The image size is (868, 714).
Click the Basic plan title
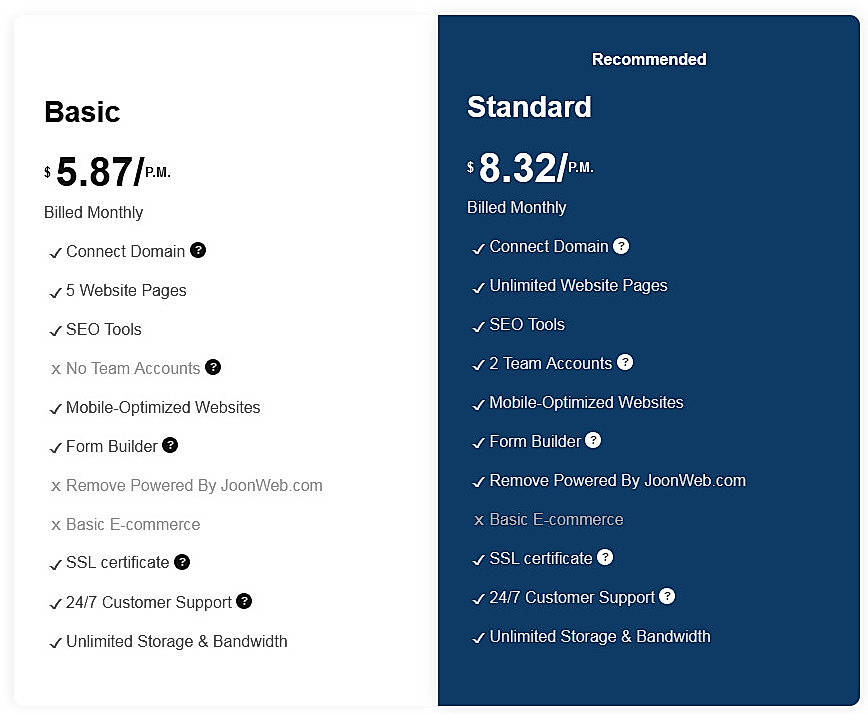point(82,113)
